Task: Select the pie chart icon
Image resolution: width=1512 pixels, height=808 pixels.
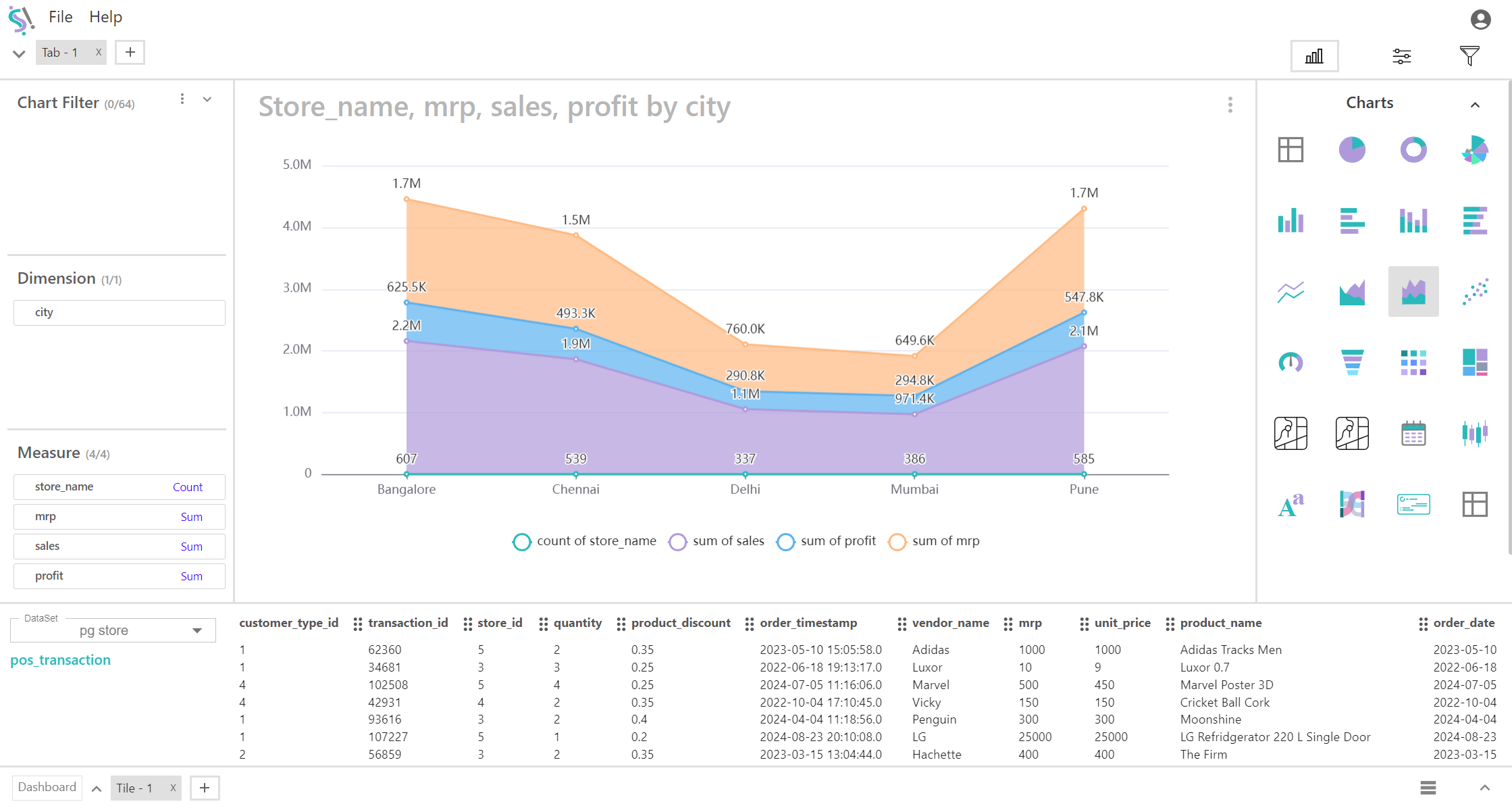Action: (1352, 149)
